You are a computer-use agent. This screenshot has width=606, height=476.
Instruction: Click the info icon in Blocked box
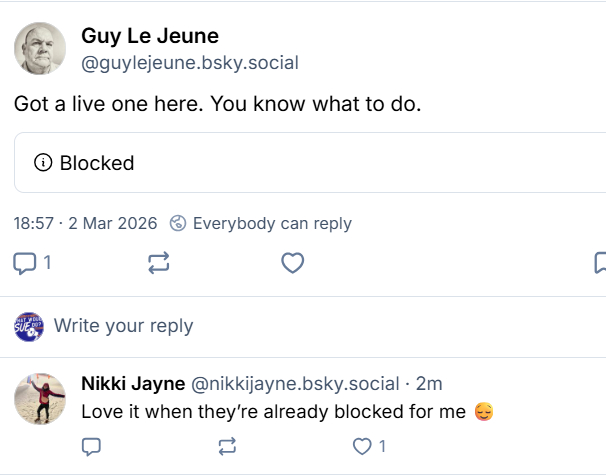tap(43, 163)
